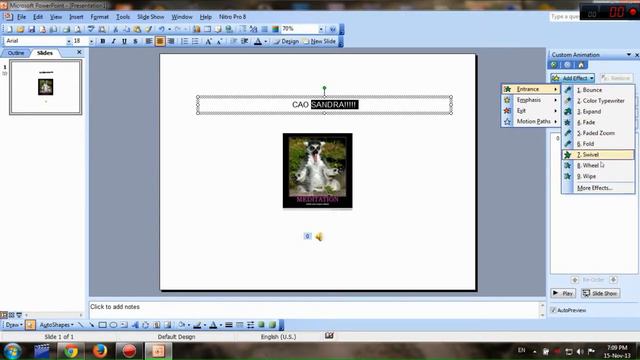The image size is (640, 360).
Task: Click the New Slide button
Action: 319,41
